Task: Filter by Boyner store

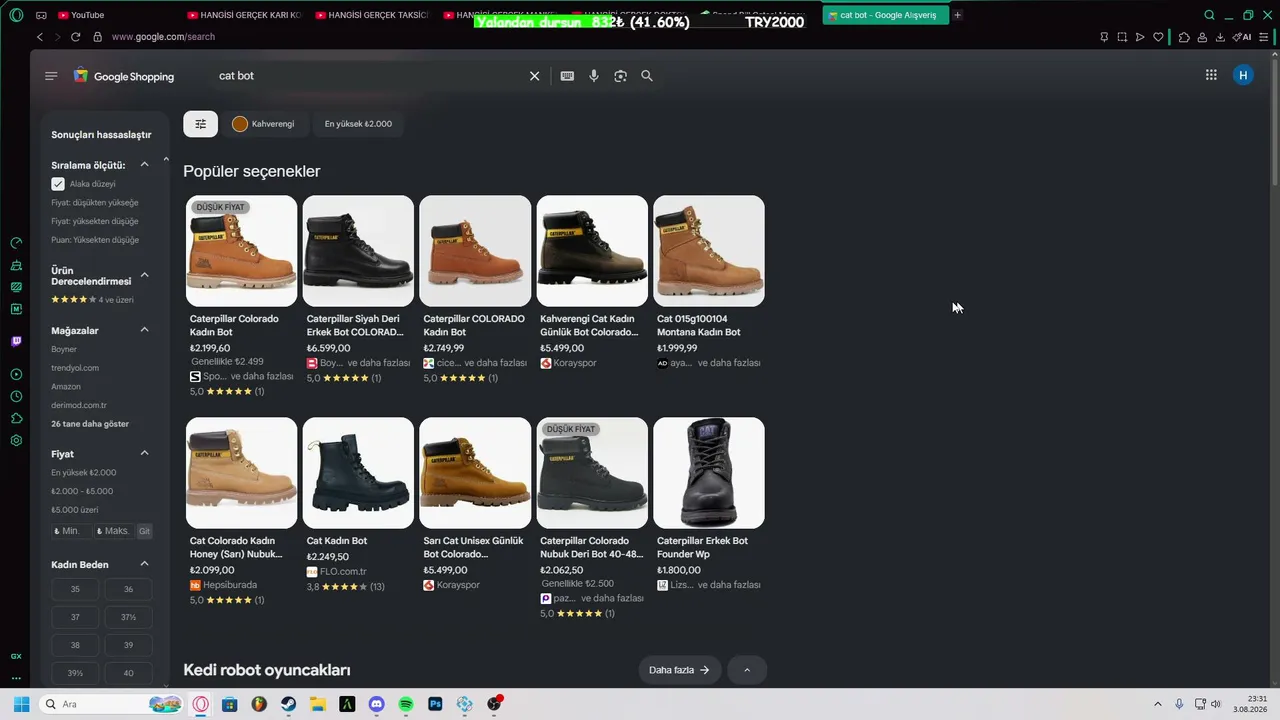Action: tap(64, 349)
